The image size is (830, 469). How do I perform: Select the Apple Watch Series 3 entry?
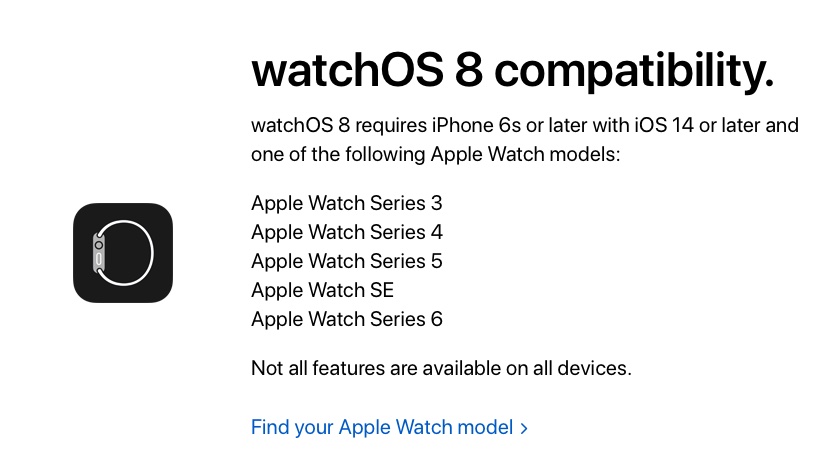pos(347,203)
